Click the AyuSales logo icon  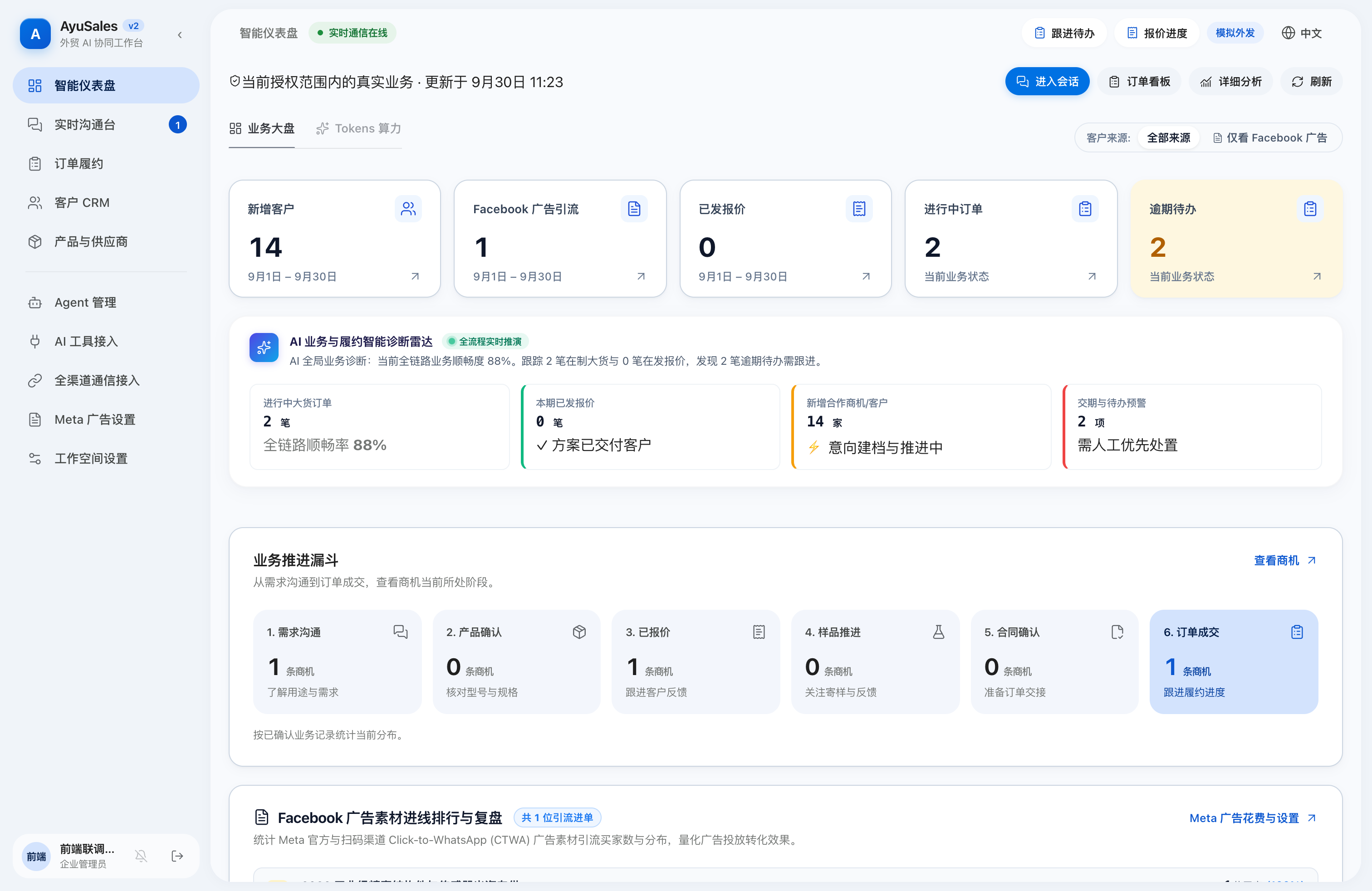pyautogui.click(x=35, y=34)
